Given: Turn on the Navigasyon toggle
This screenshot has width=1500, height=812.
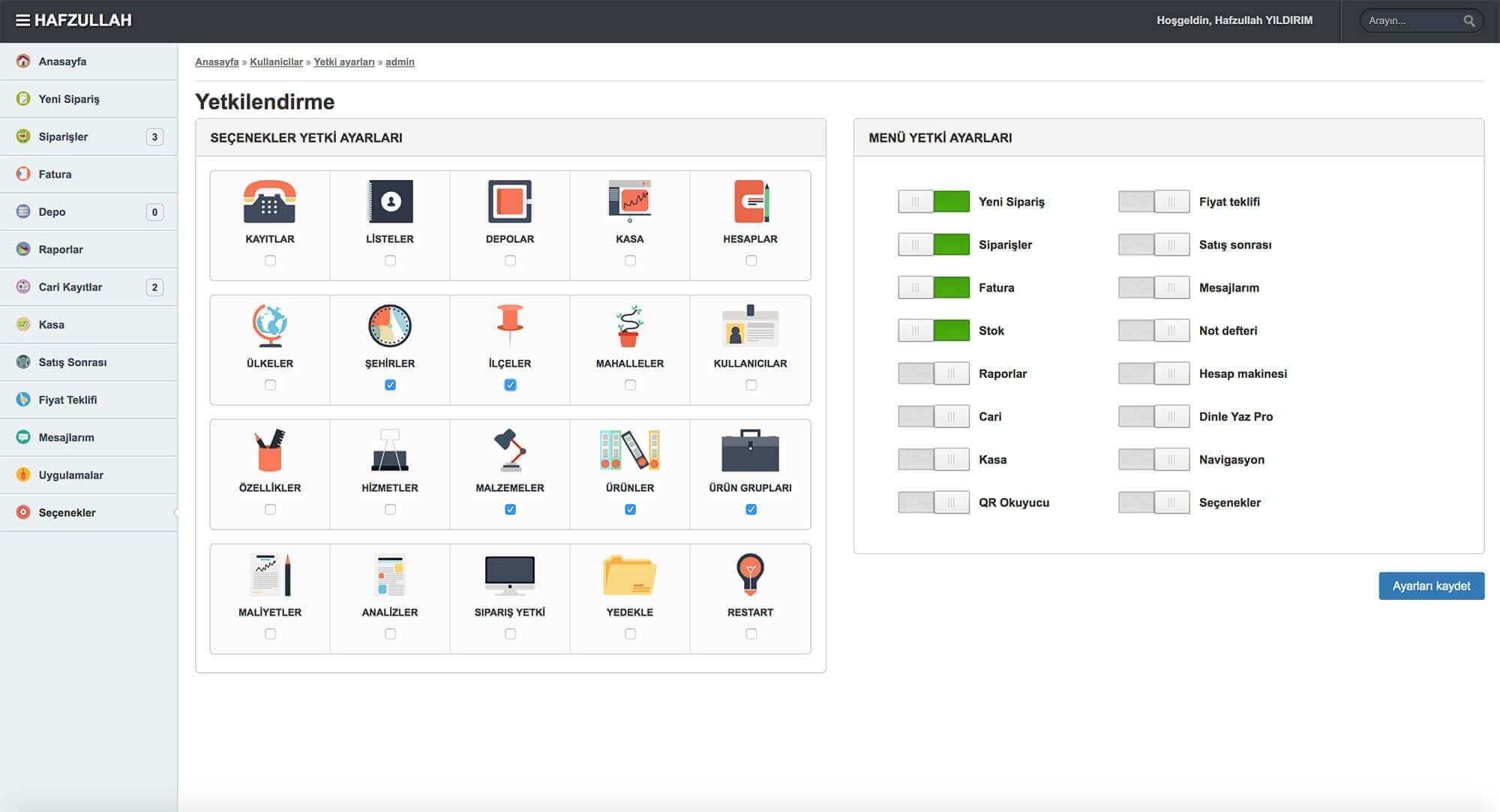Looking at the screenshot, I should point(1153,460).
